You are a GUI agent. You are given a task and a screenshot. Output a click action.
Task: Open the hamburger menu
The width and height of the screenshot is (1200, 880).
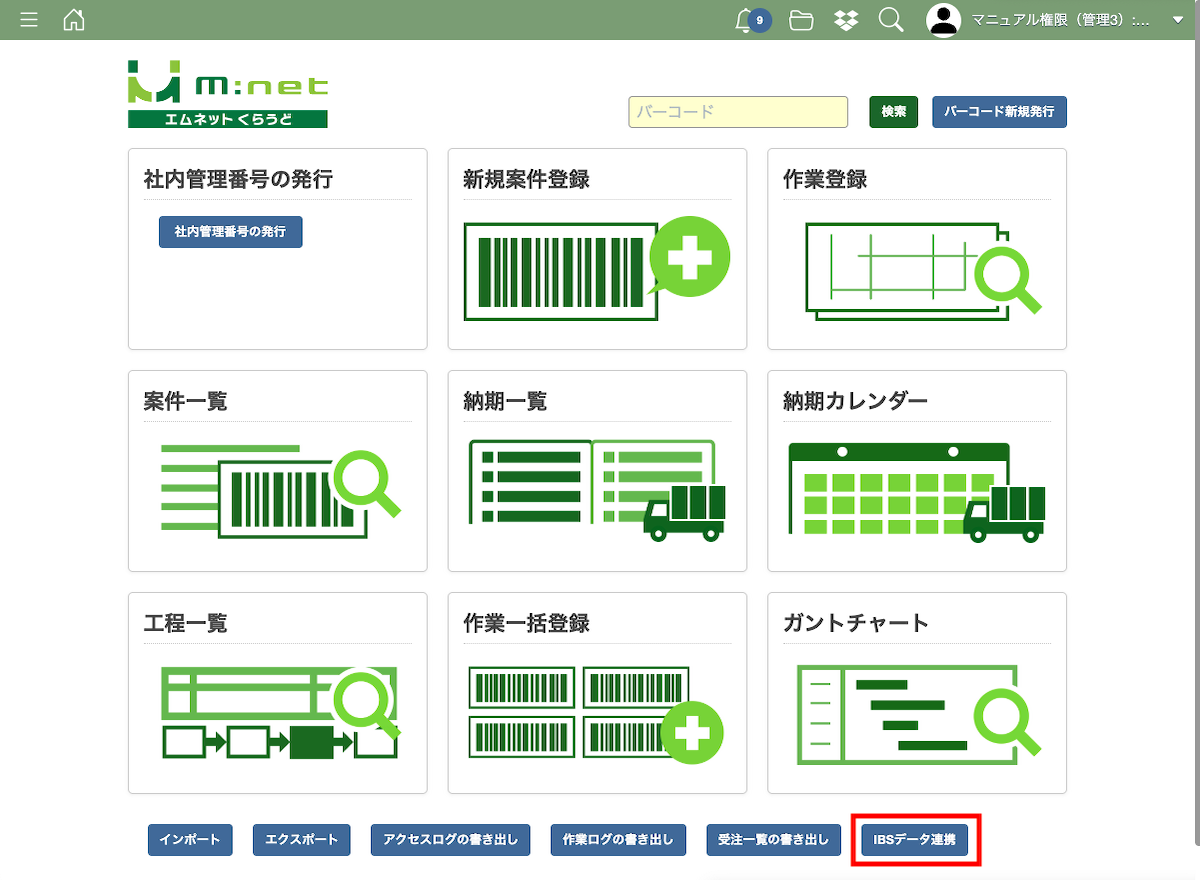[29, 20]
